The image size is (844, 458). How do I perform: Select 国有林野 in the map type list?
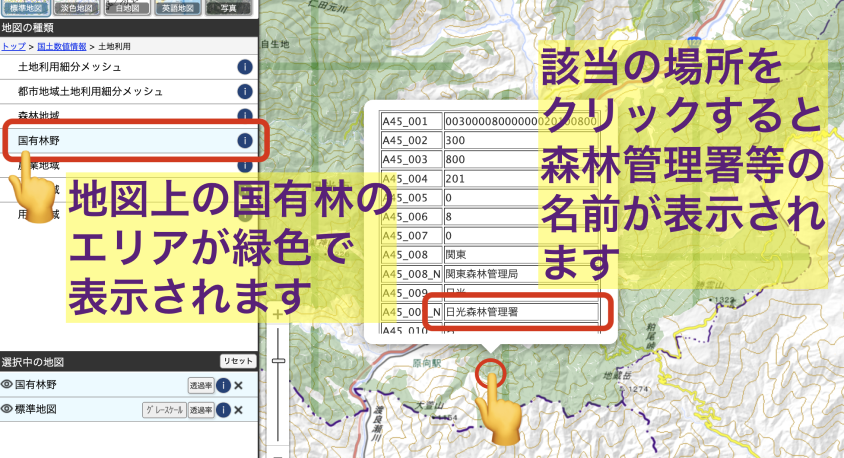coord(38,141)
